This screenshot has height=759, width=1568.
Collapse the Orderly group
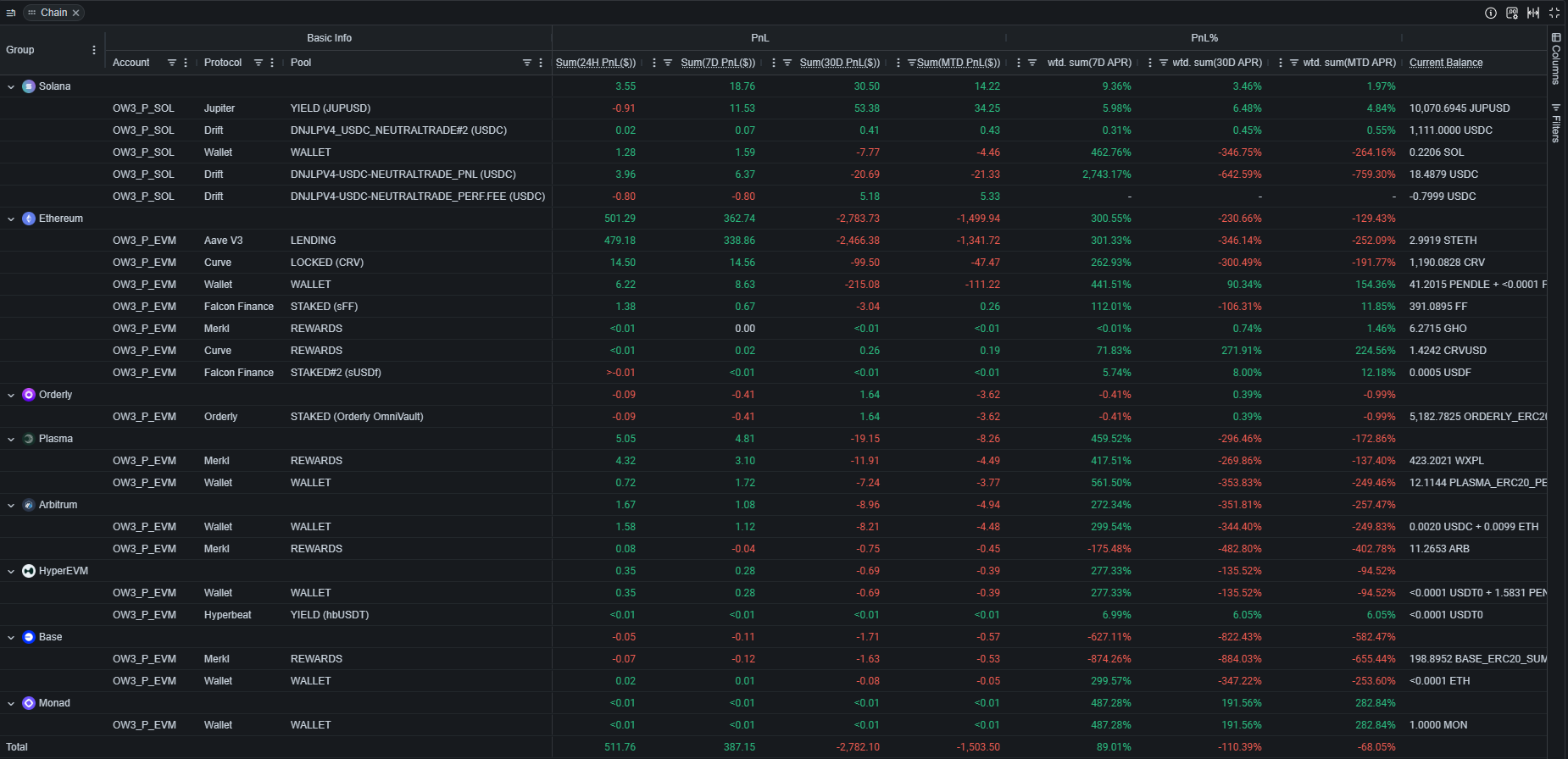(x=11, y=395)
